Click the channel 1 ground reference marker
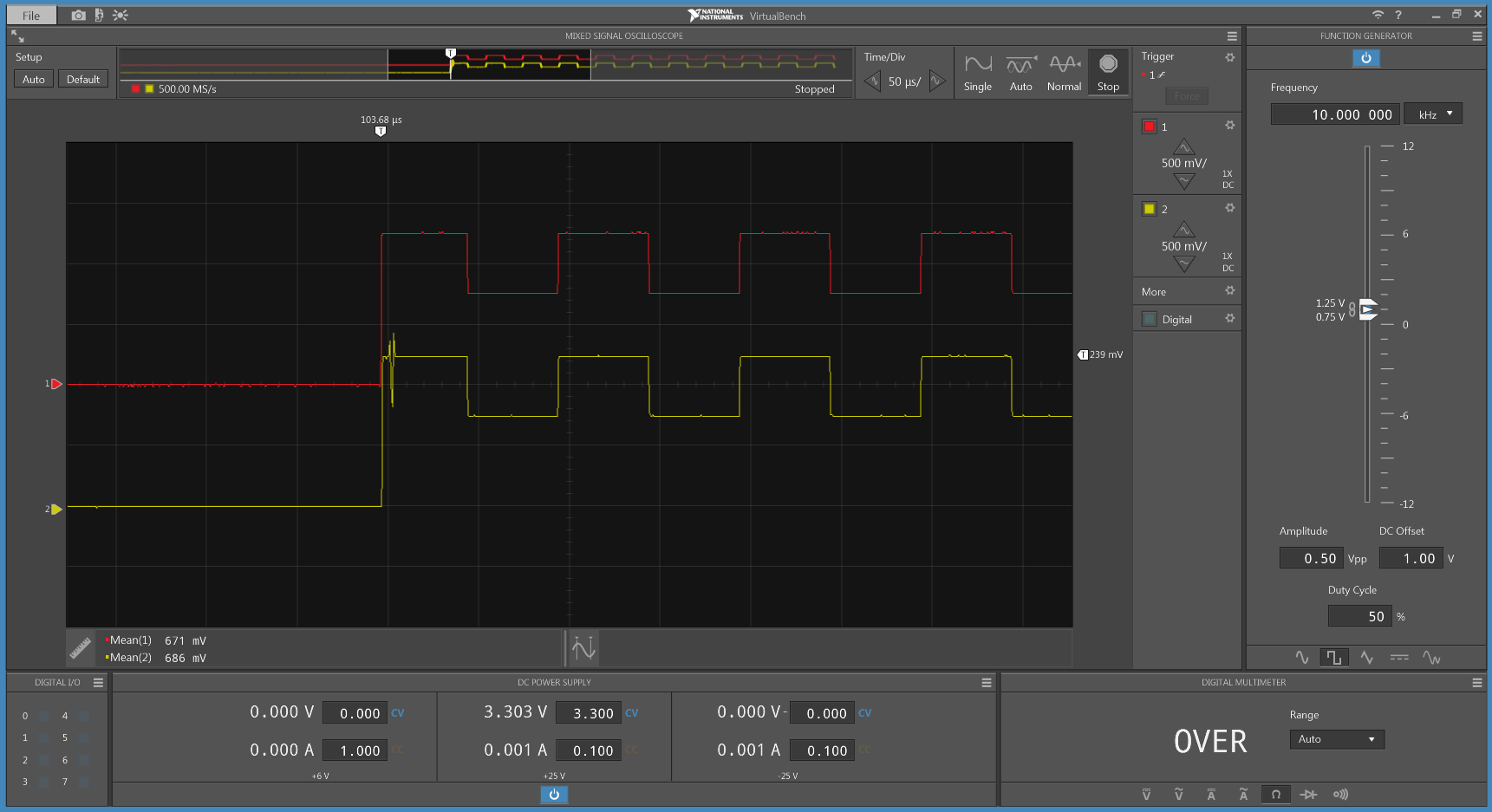 click(56, 384)
